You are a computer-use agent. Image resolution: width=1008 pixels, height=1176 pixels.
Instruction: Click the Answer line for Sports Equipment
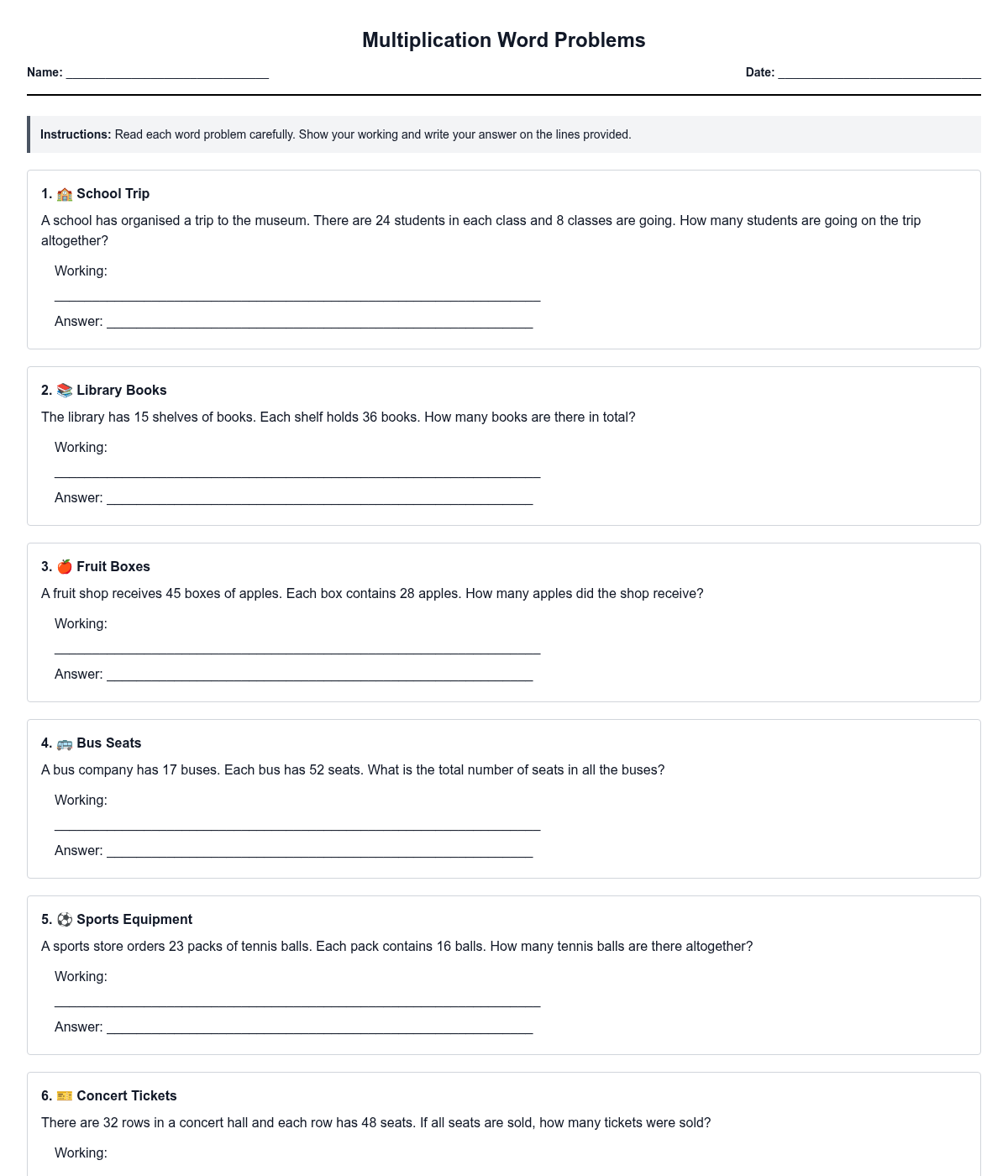pyautogui.click(x=319, y=1027)
